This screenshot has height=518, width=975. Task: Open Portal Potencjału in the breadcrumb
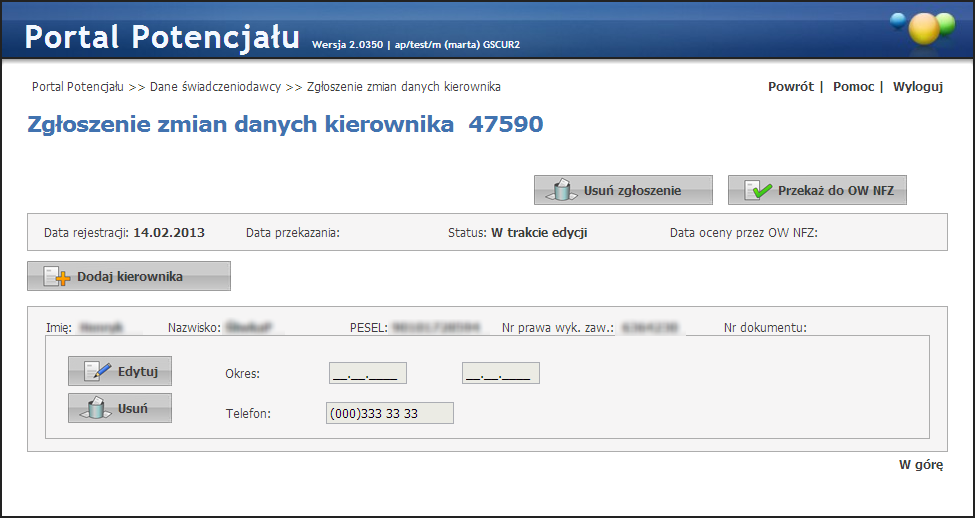pyautogui.click(x=78, y=87)
